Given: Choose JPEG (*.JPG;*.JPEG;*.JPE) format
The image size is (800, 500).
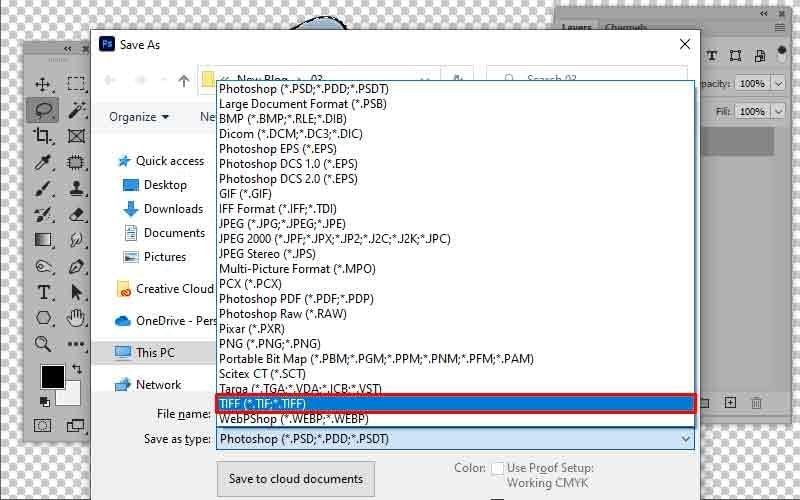Looking at the screenshot, I should (x=456, y=223).
